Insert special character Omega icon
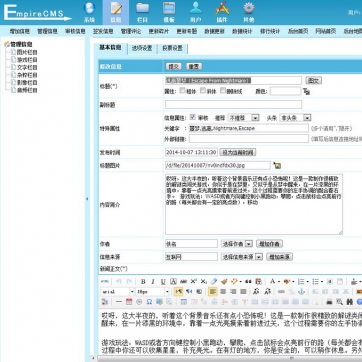Screen dimensions: 362x362 149,302
